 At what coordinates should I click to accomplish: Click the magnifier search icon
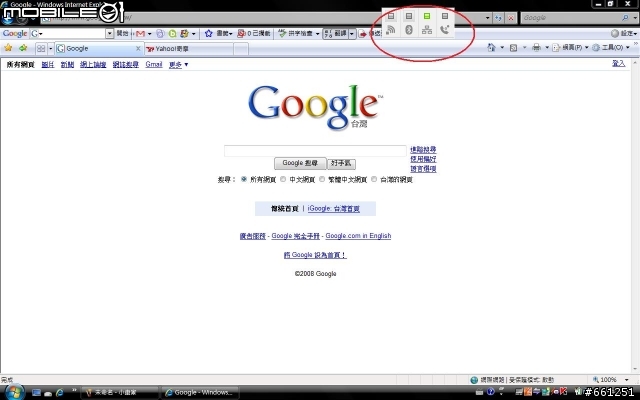(625, 18)
